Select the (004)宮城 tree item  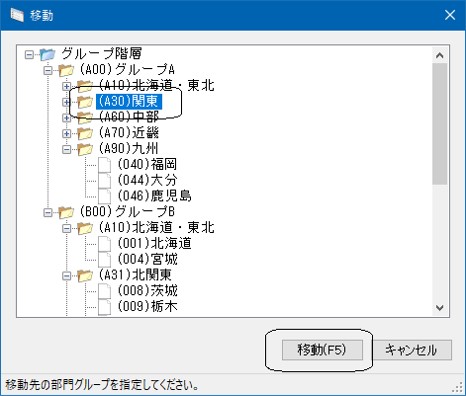[147, 259]
